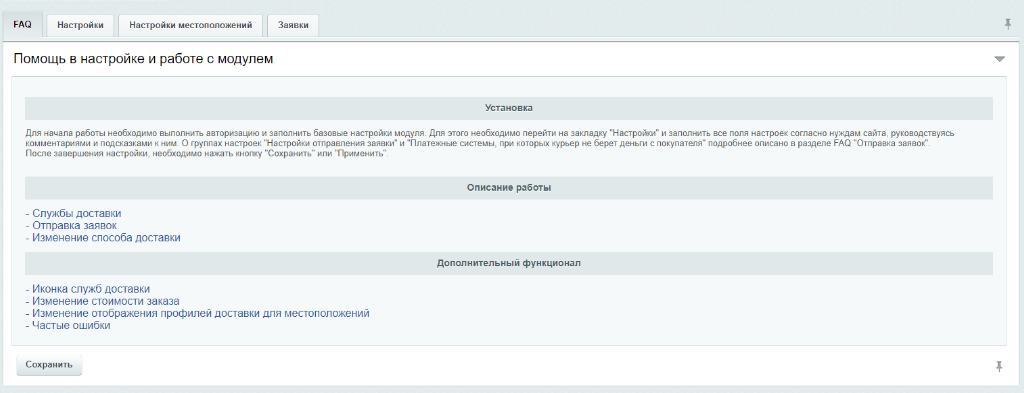Open the Настройки tab
The width and height of the screenshot is (1024, 393).
[x=80, y=25]
